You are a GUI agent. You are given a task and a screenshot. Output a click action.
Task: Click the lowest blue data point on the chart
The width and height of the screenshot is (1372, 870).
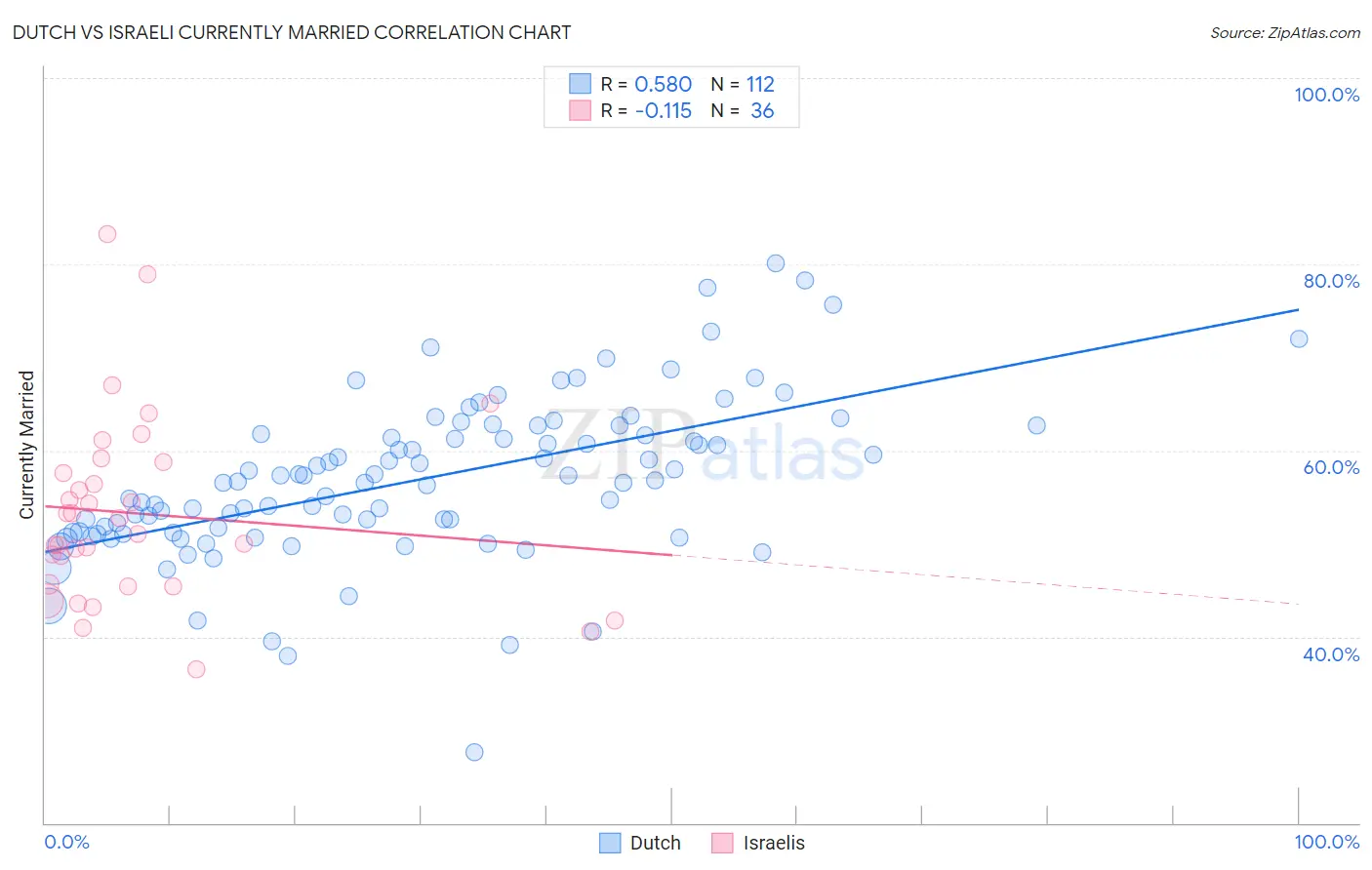pyautogui.click(x=474, y=752)
